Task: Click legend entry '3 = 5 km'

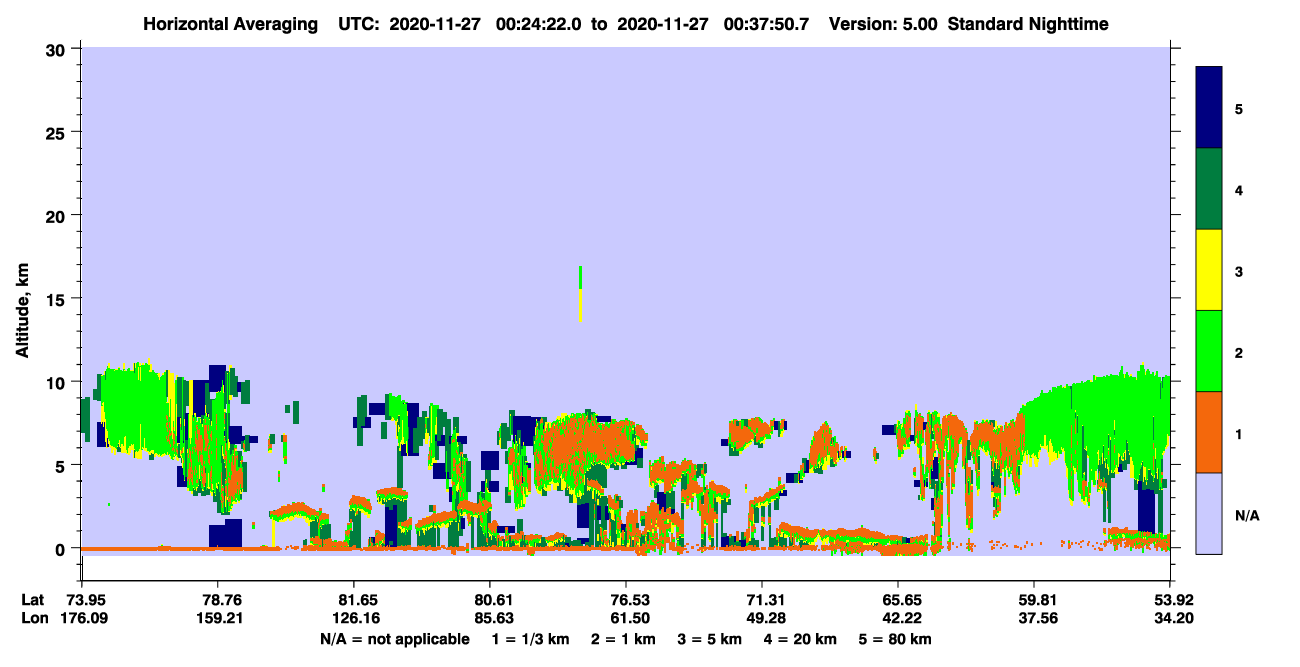Action: (709, 639)
